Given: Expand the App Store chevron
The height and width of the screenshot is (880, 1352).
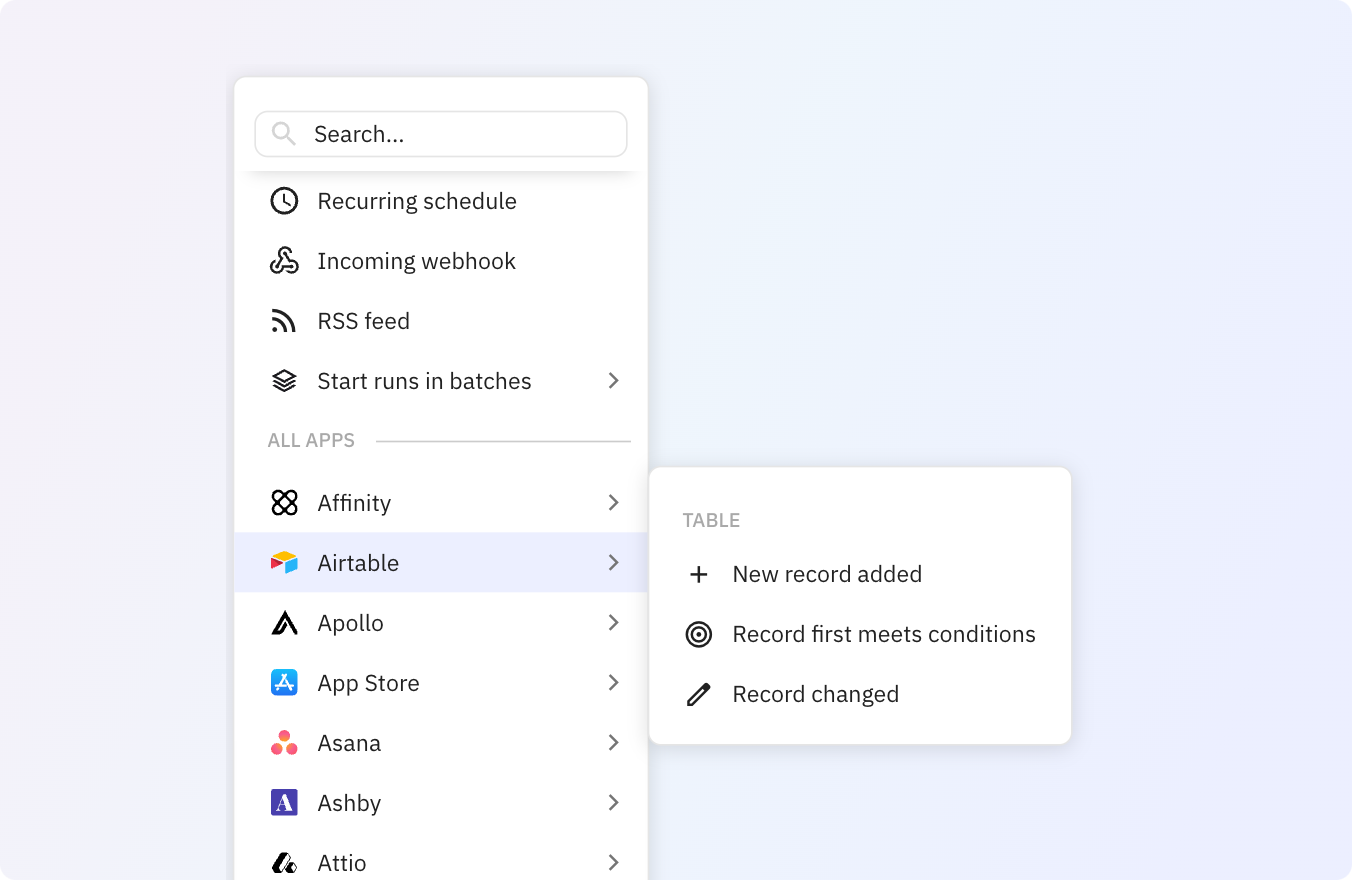Looking at the screenshot, I should coord(614,683).
